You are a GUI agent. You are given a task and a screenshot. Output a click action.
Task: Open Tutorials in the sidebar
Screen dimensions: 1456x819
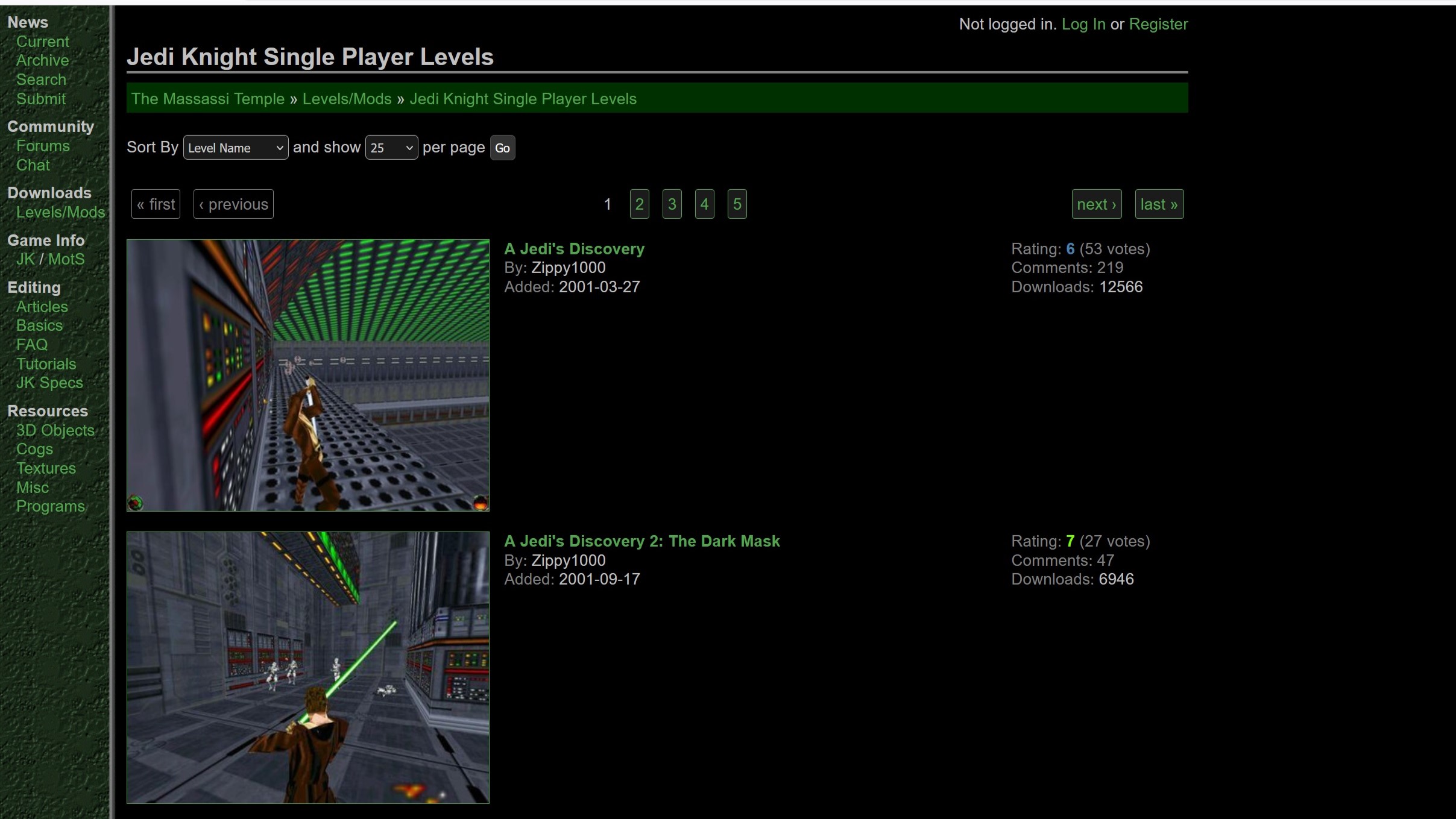pos(46,364)
